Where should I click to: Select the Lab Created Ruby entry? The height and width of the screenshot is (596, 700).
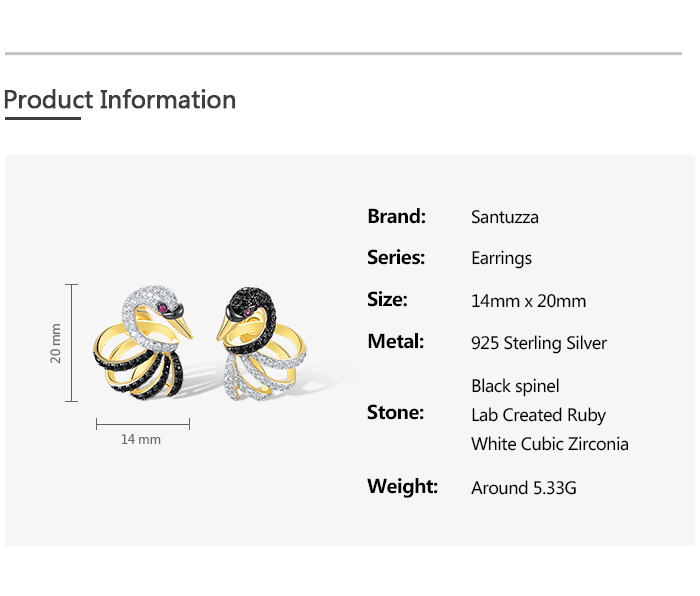pyautogui.click(x=539, y=415)
